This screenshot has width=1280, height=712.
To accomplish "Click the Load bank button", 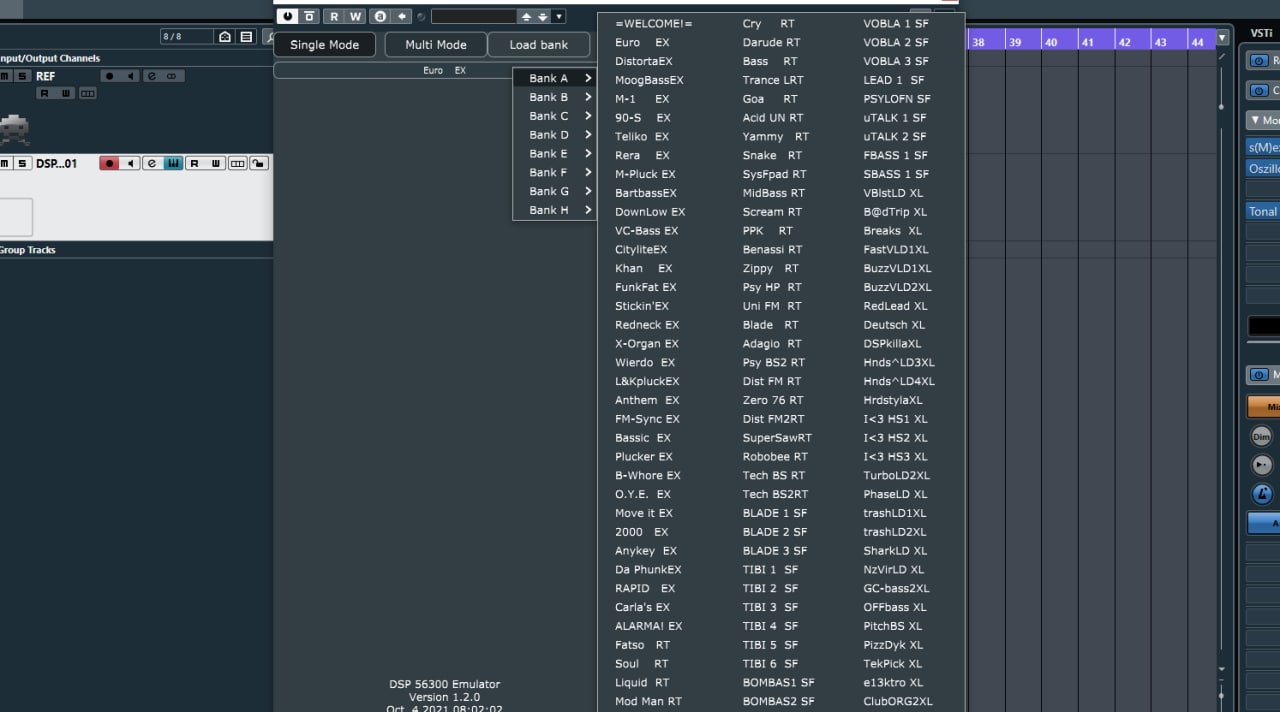I will pyautogui.click(x=538, y=45).
